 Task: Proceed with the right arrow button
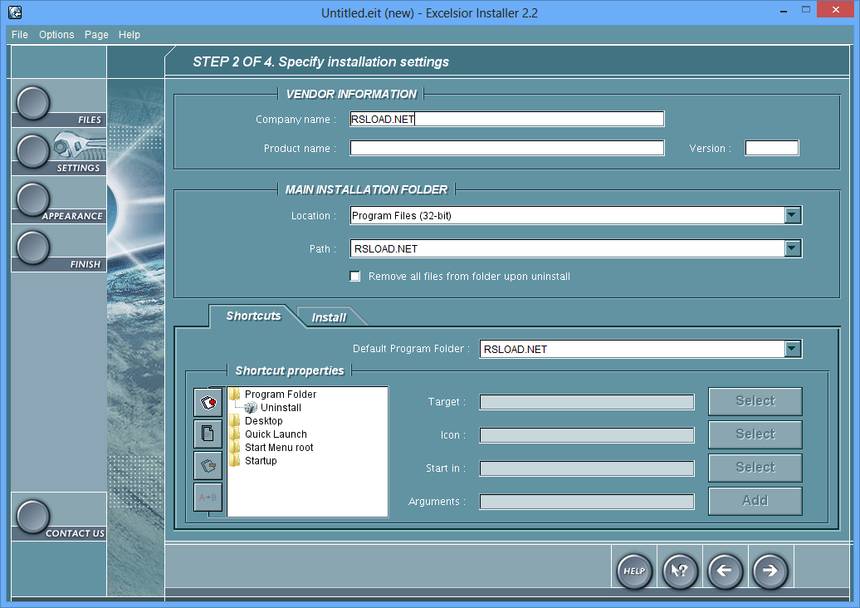(x=770, y=571)
